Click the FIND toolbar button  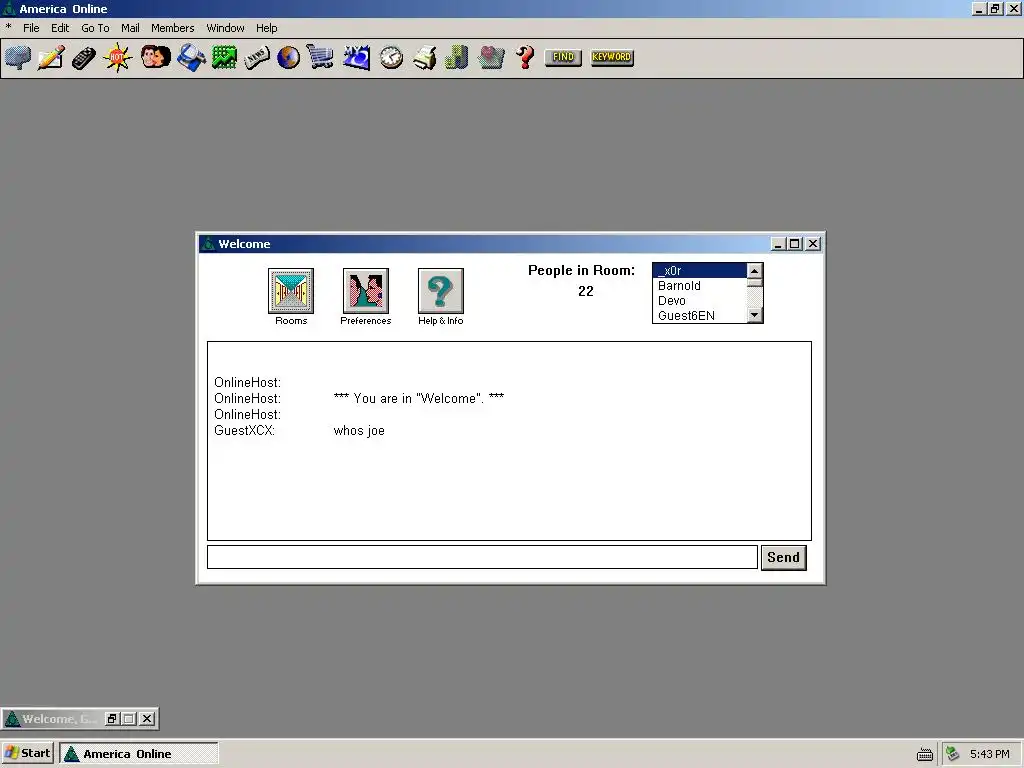[563, 57]
